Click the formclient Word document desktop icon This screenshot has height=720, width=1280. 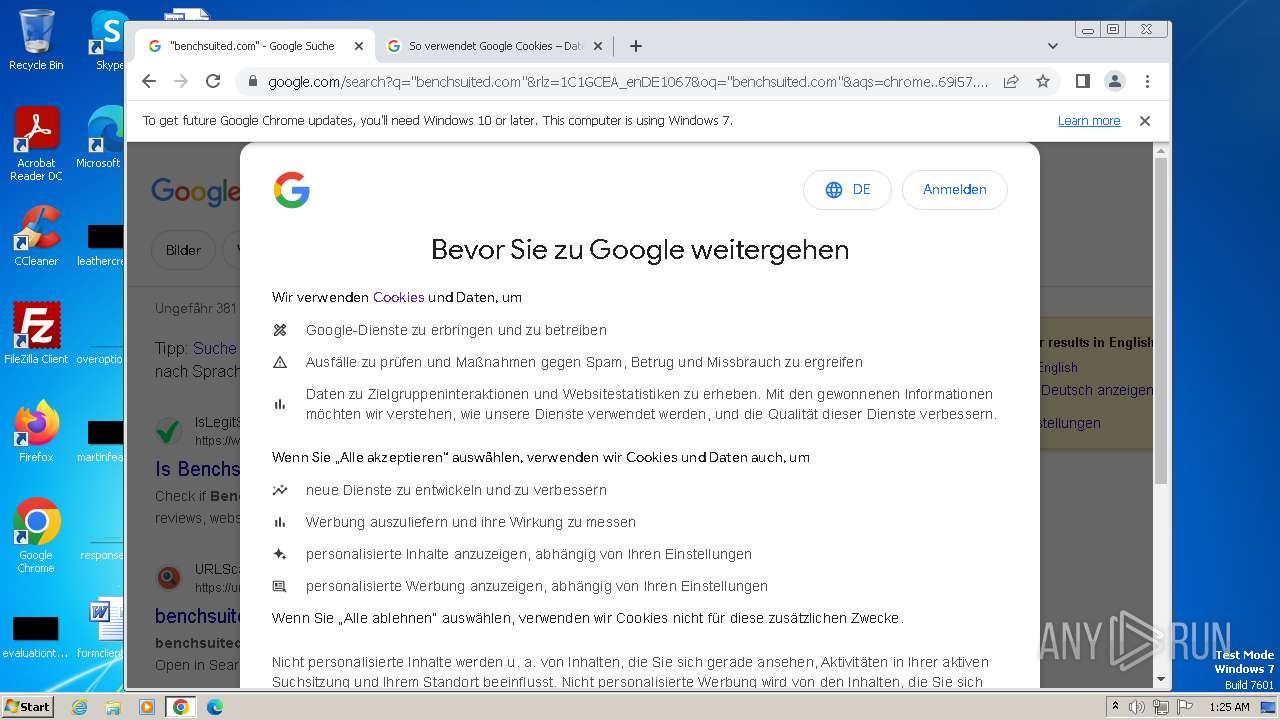[x=101, y=630]
